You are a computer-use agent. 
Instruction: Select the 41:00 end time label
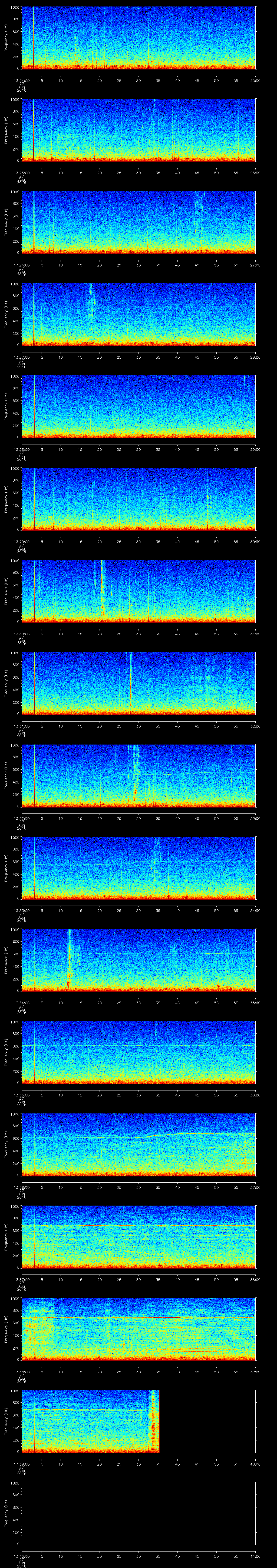tap(256, 1556)
